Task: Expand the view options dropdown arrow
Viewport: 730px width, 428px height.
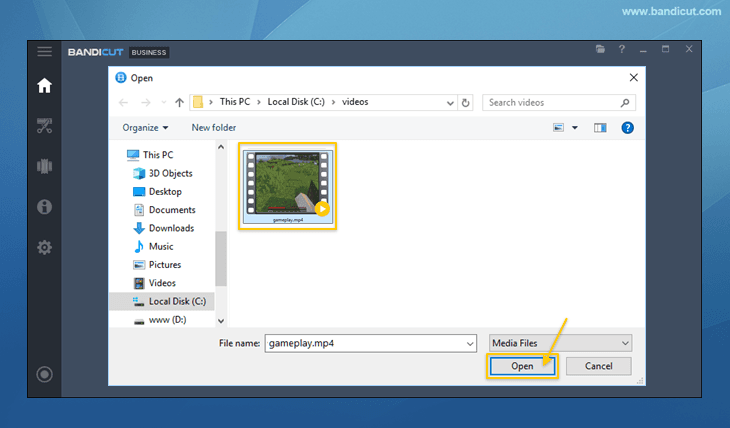Action: pos(575,128)
